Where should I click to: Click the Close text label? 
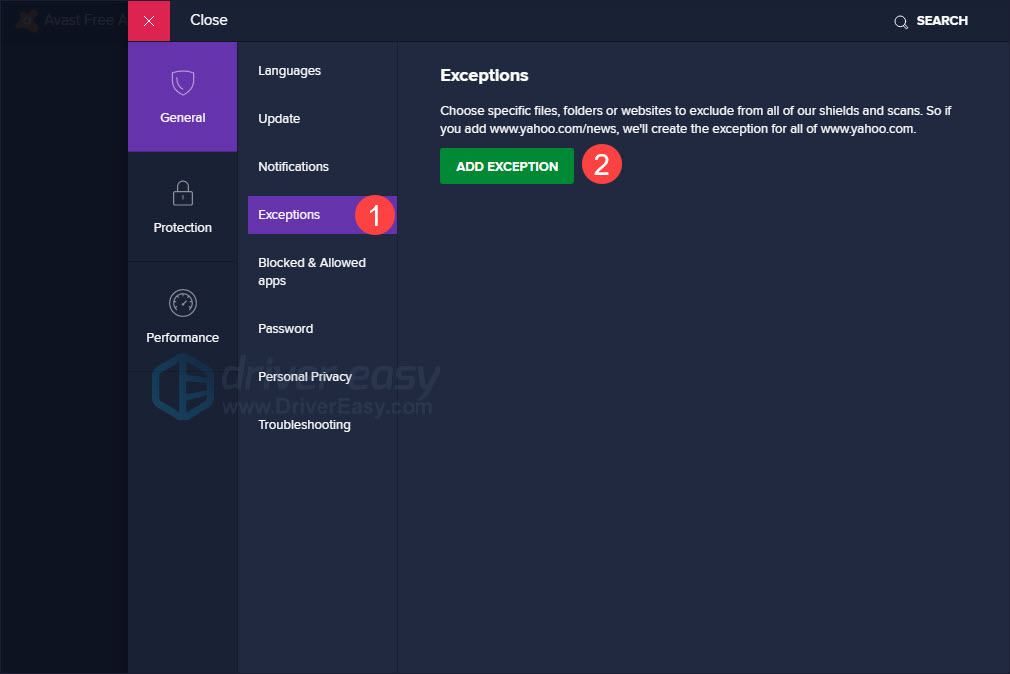pos(208,20)
